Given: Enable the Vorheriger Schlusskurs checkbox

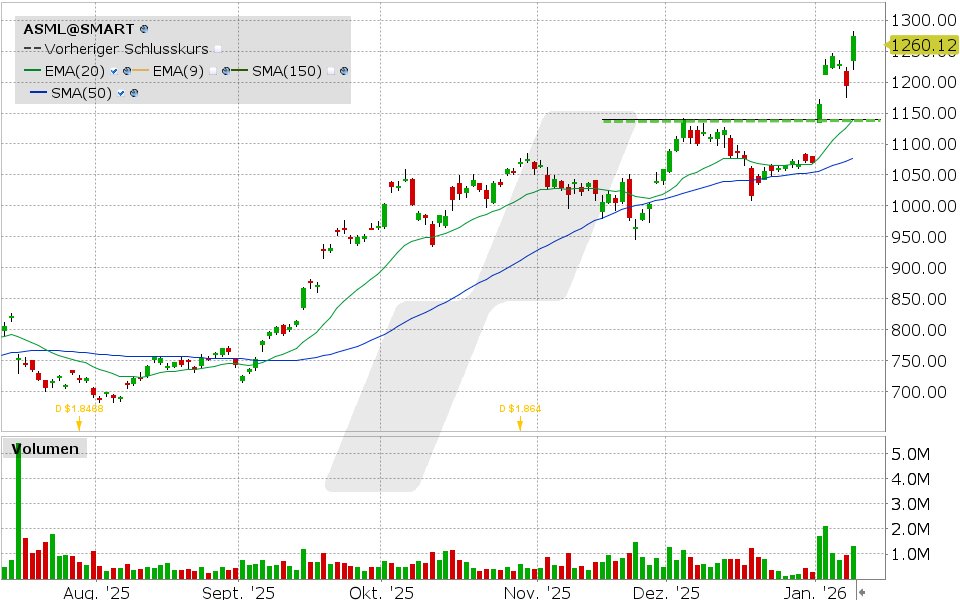Looking at the screenshot, I should click(x=218, y=48).
